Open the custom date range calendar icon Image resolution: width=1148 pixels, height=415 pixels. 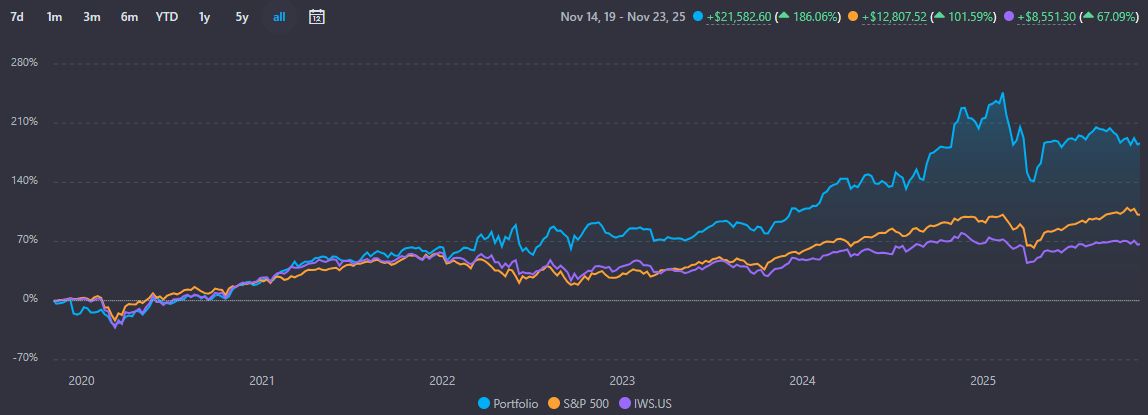click(x=316, y=16)
